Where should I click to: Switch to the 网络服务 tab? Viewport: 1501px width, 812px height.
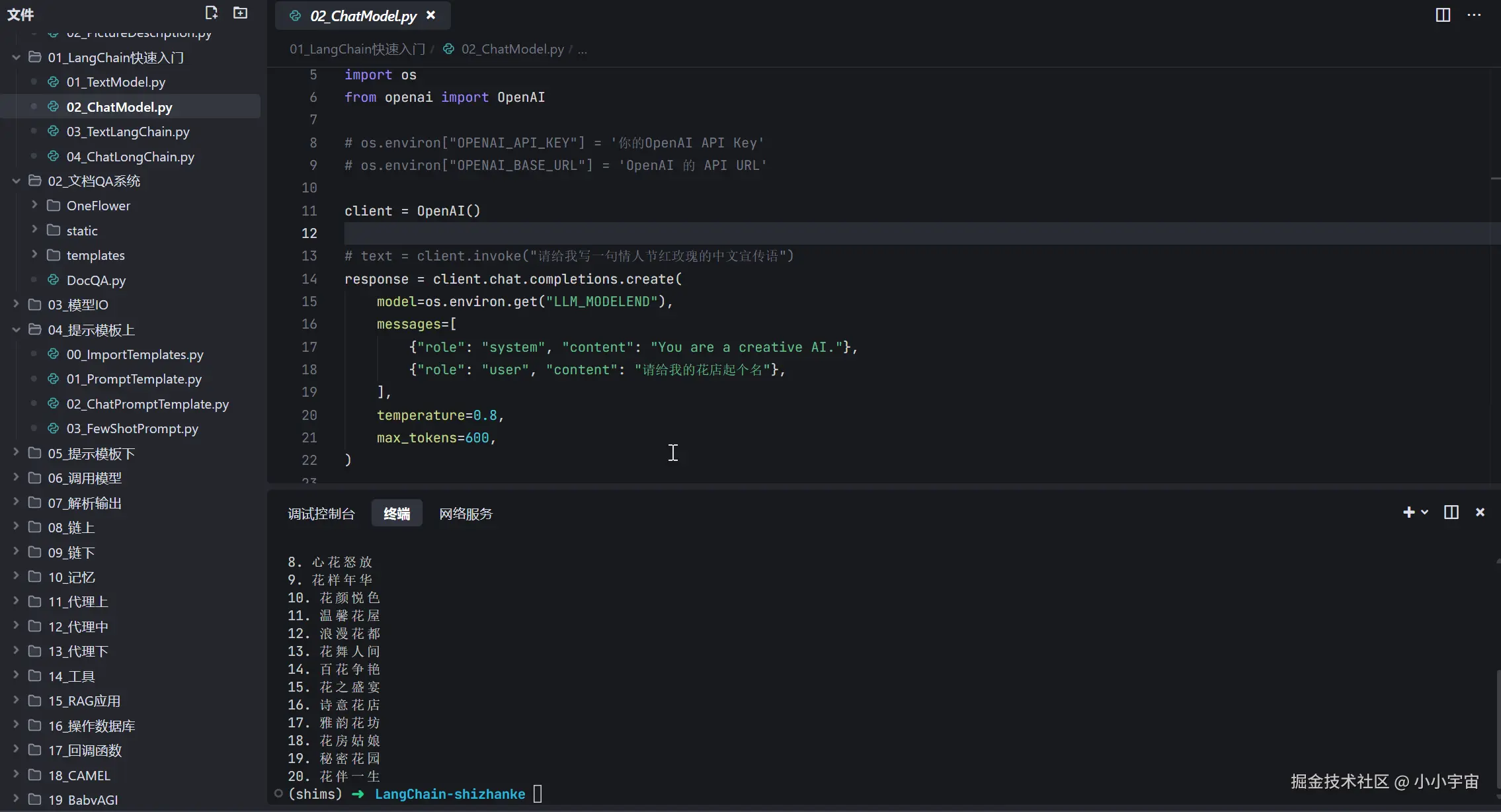(x=466, y=514)
